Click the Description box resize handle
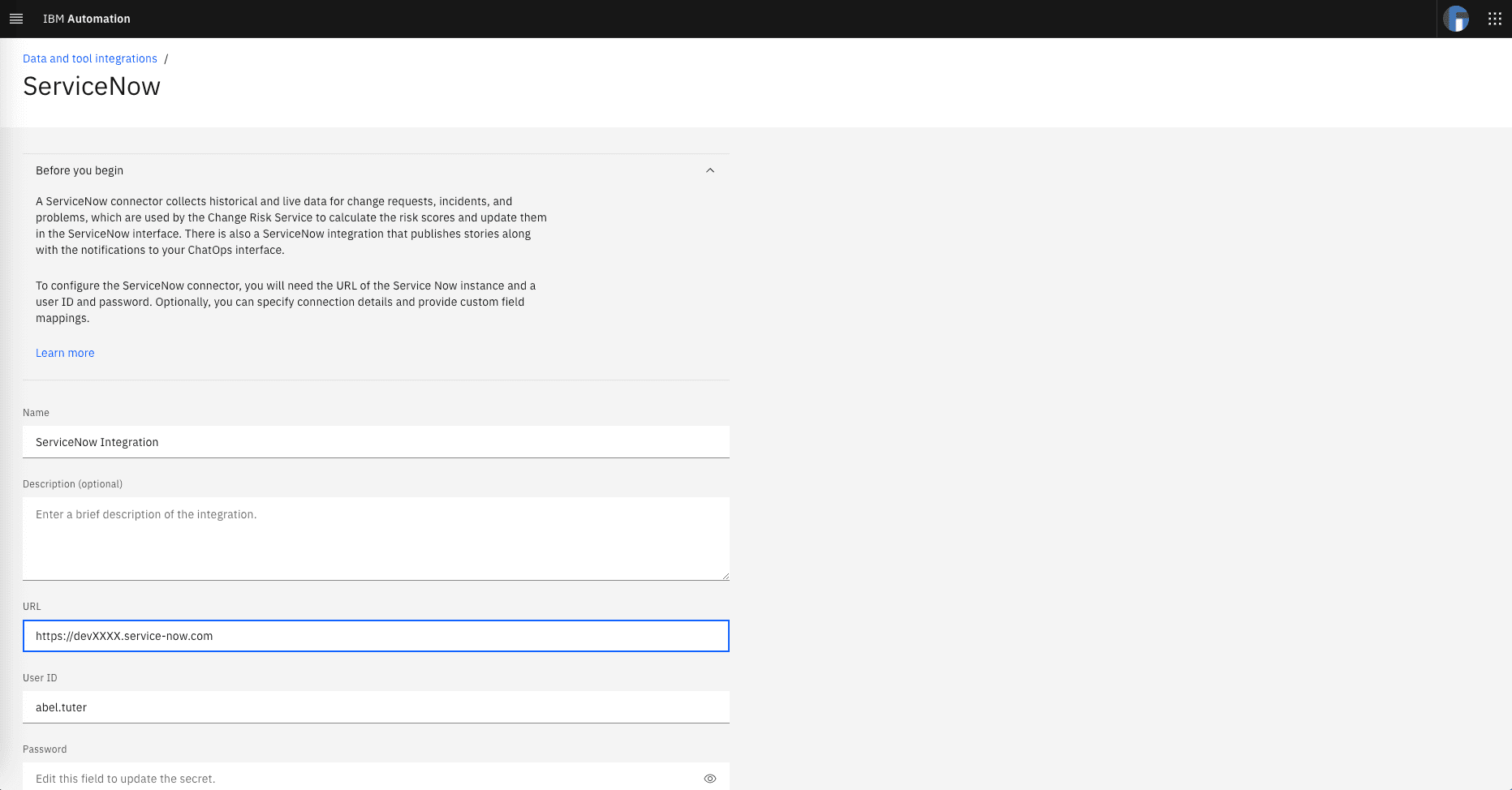Viewport: 1512px width, 790px height. click(725, 574)
